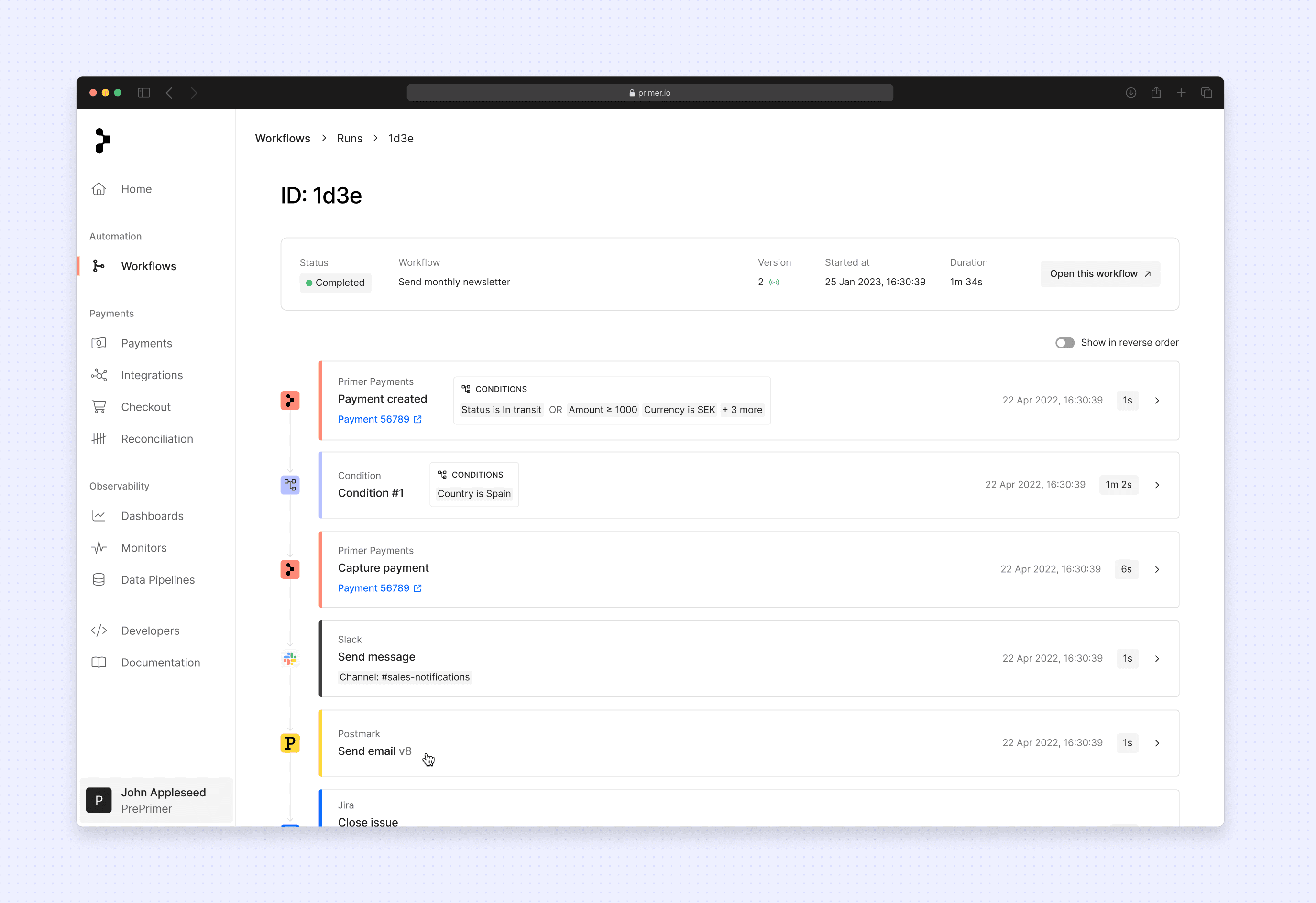The height and width of the screenshot is (903, 1316).
Task: Click the browser share icon
Action: tap(1156, 92)
